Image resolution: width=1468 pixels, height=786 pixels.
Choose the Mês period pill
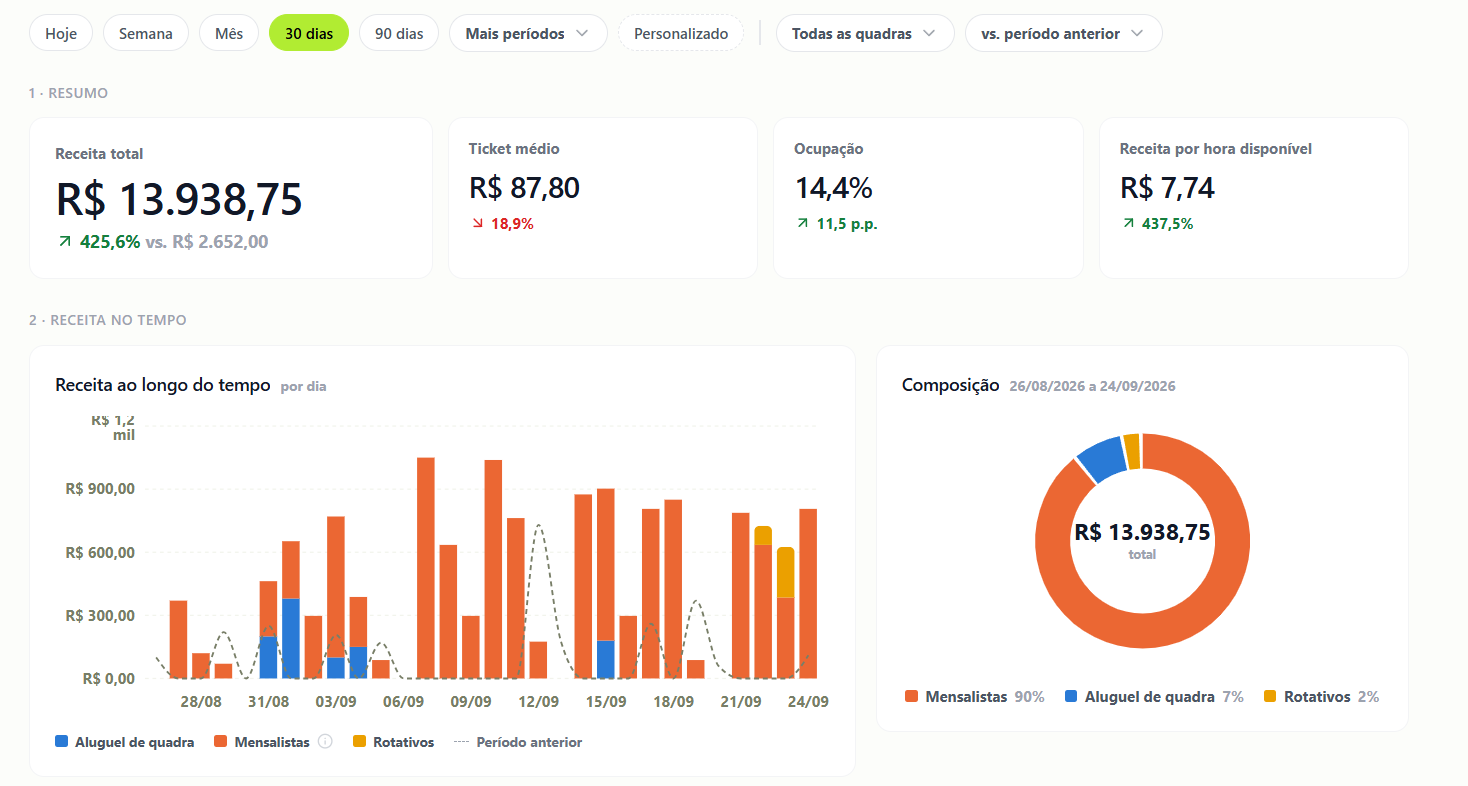[229, 33]
